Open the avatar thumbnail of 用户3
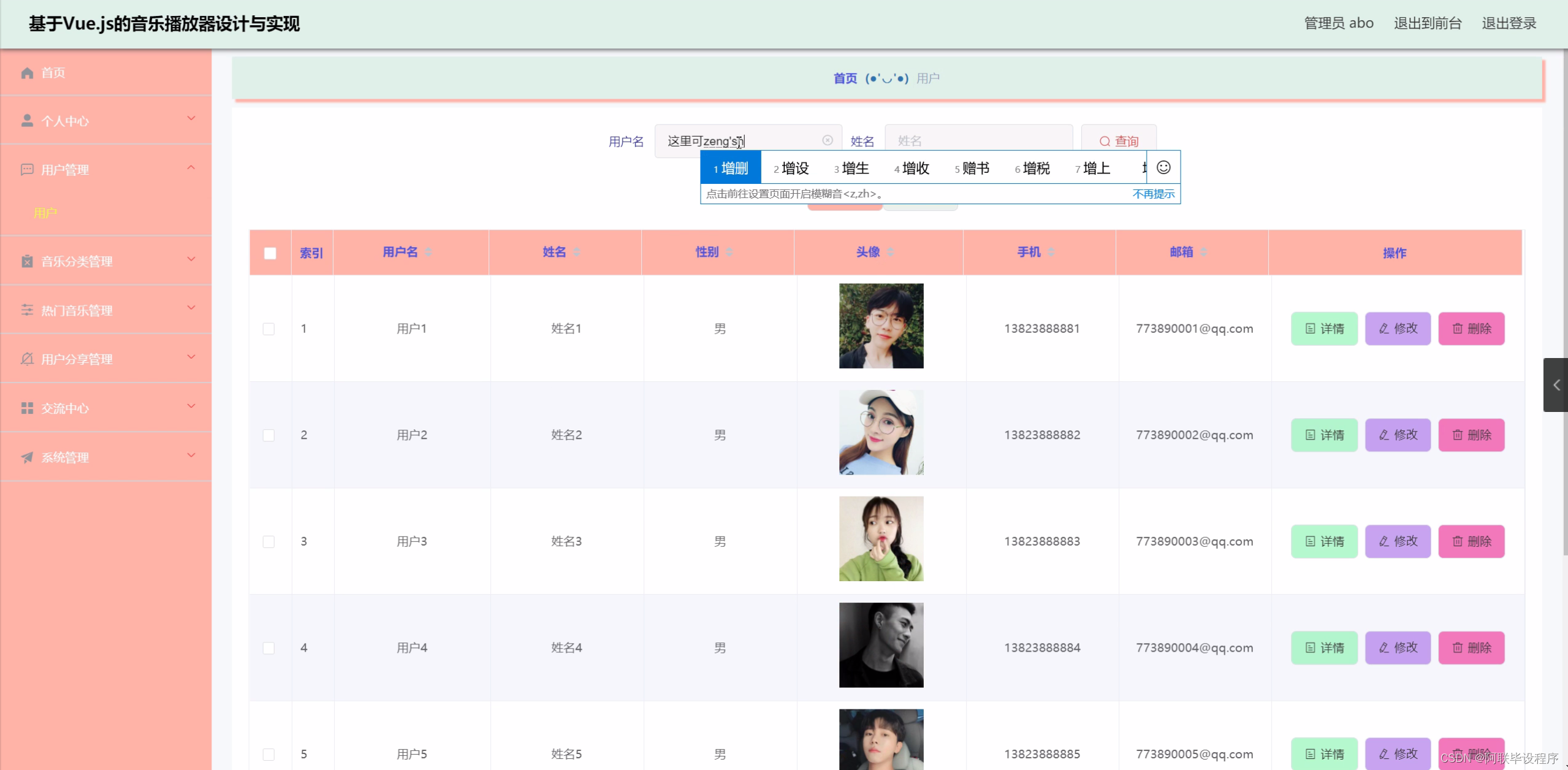The width and height of the screenshot is (1568, 770). [881, 538]
